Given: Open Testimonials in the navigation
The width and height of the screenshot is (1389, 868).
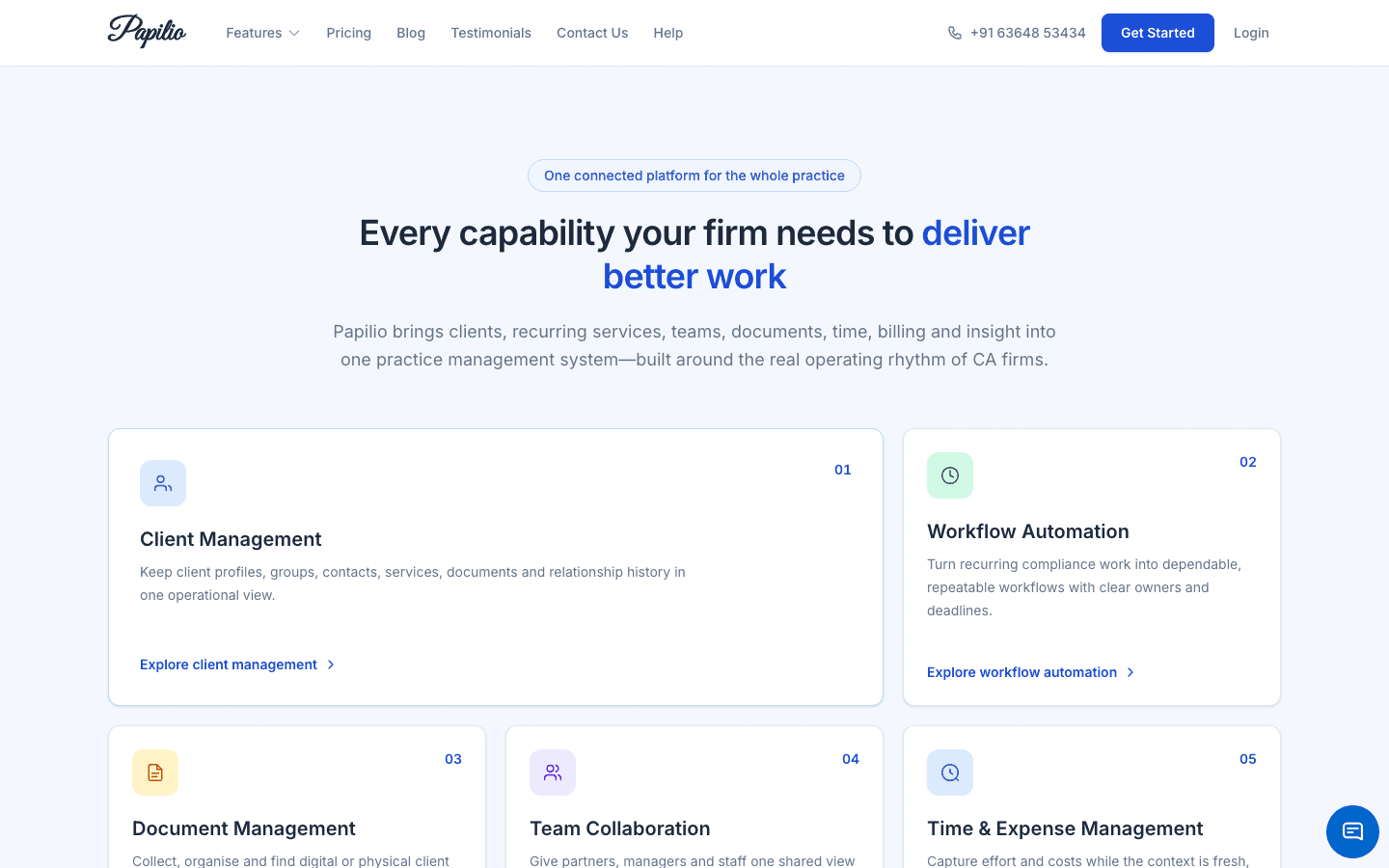Looking at the screenshot, I should click(491, 33).
